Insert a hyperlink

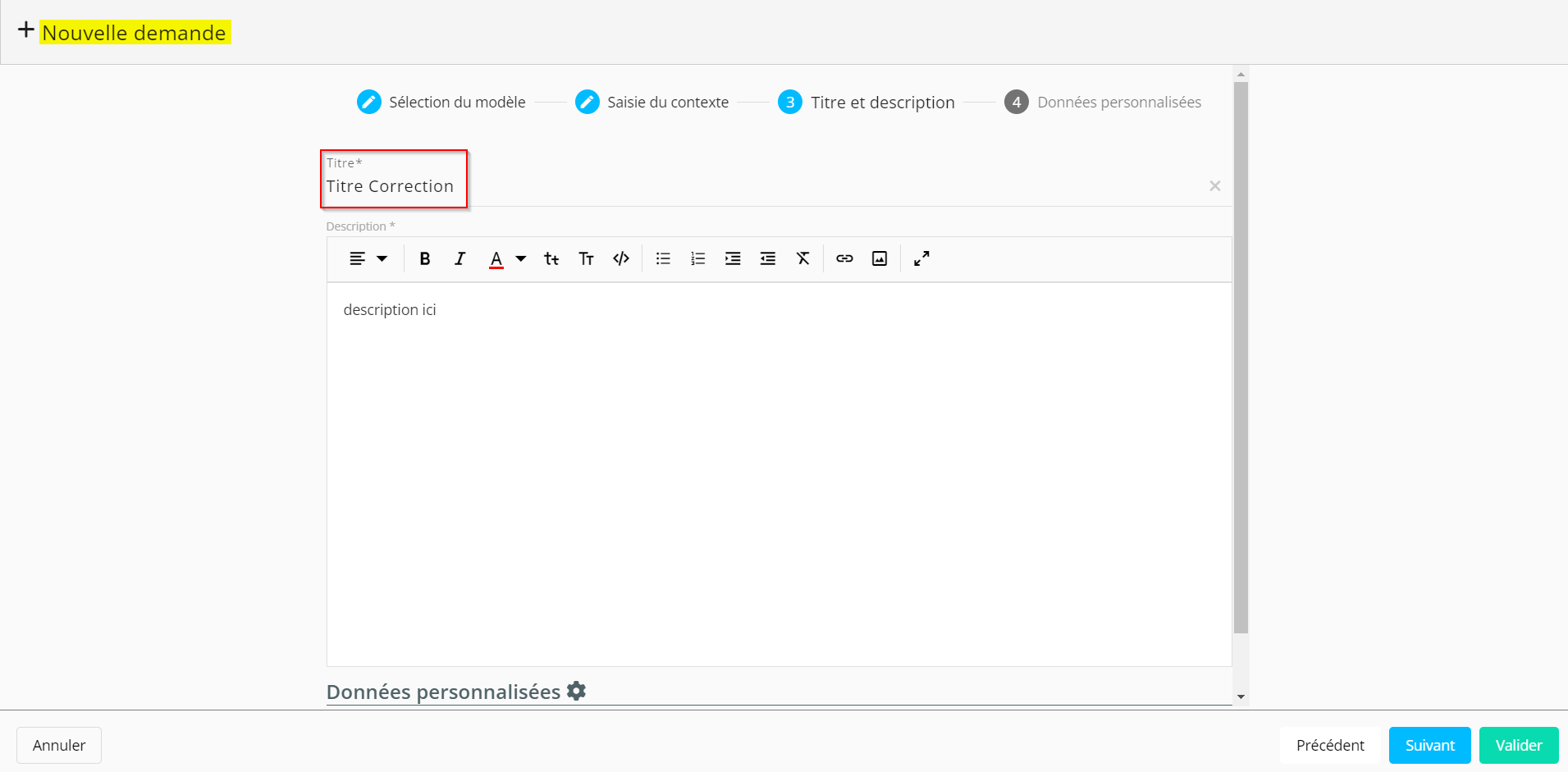(844, 259)
